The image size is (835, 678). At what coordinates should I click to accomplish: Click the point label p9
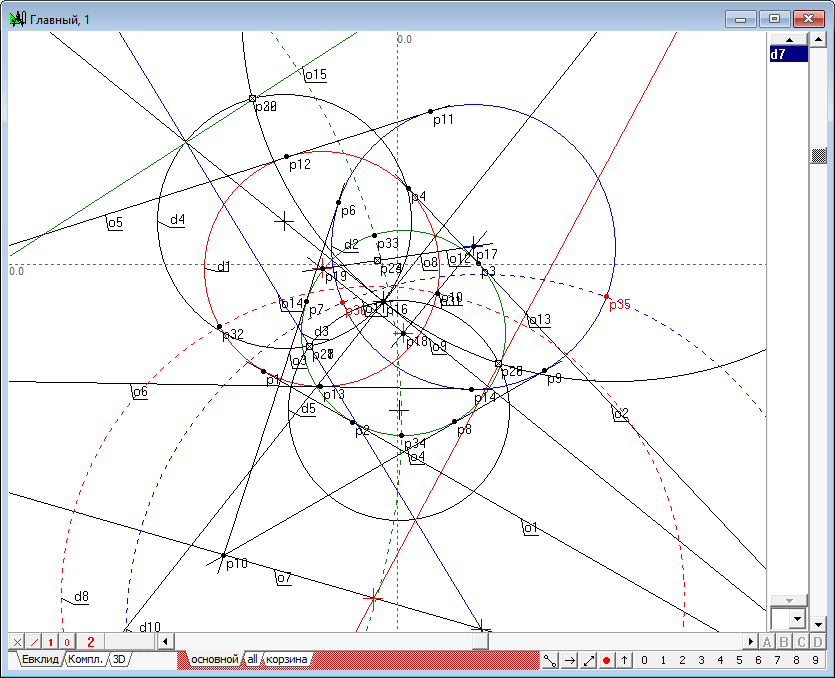tap(554, 379)
